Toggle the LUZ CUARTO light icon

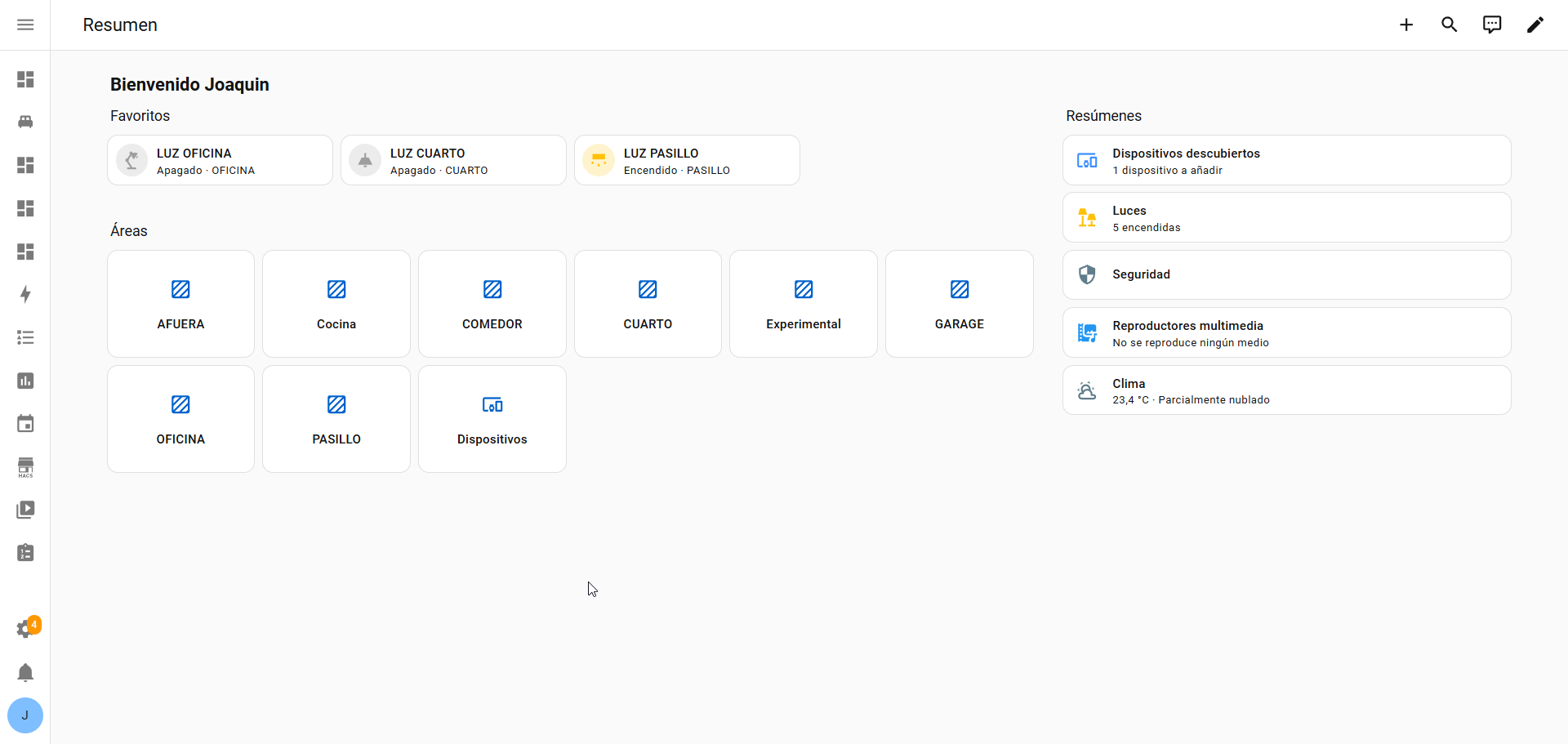click(x=365, y=160)
